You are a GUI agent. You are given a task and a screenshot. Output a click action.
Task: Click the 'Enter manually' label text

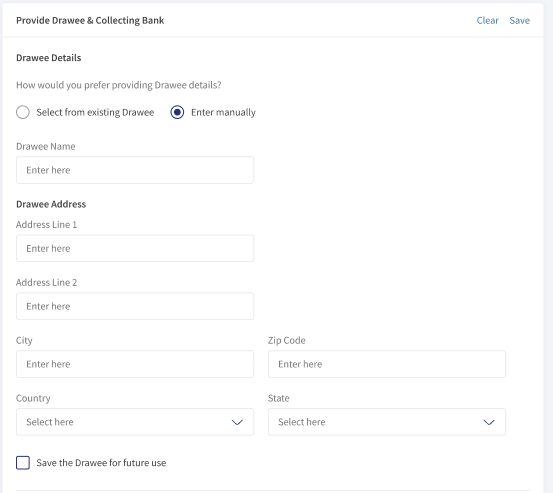pyautogui.click(x=223, y=112)
